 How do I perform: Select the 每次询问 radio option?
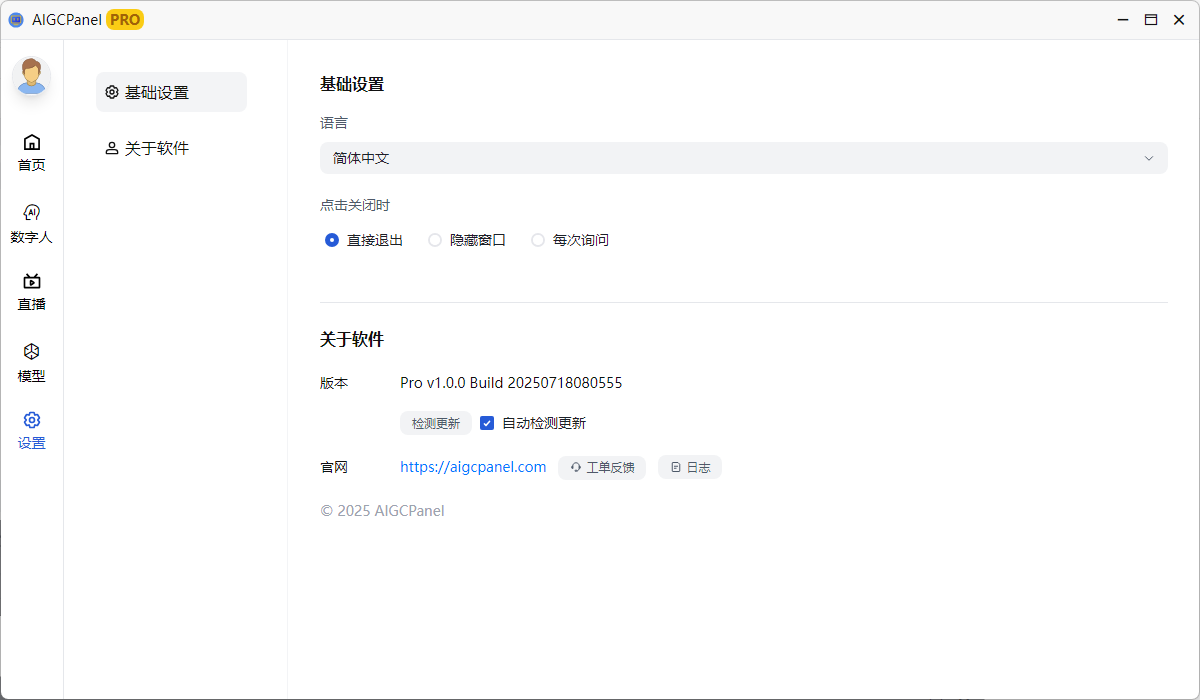pos(538,240)
